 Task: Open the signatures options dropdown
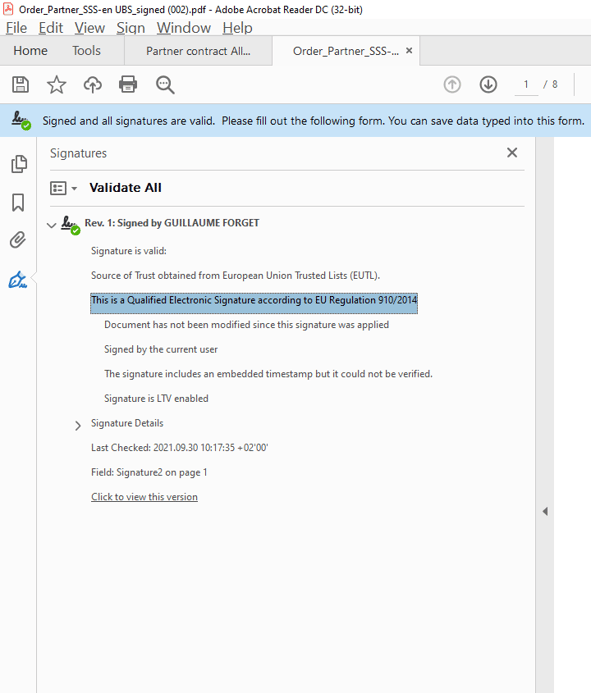pyautogui.click(x=63, y=188)
